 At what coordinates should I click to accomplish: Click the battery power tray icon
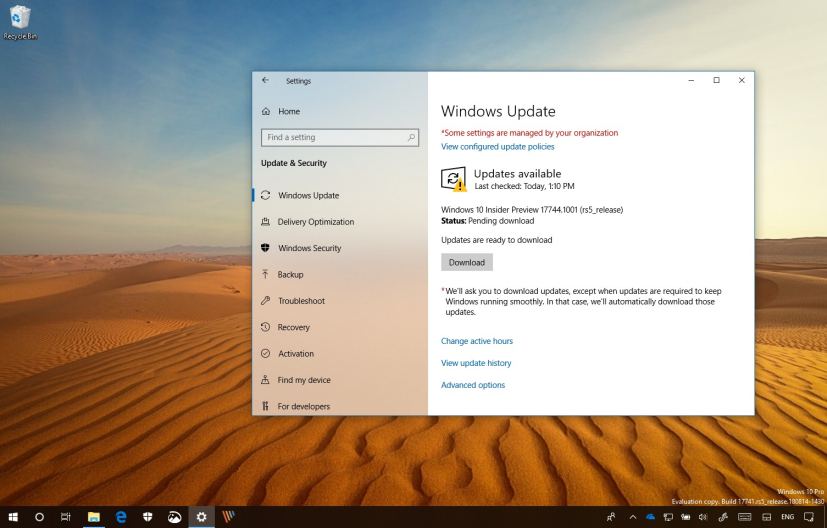(685, 517)
